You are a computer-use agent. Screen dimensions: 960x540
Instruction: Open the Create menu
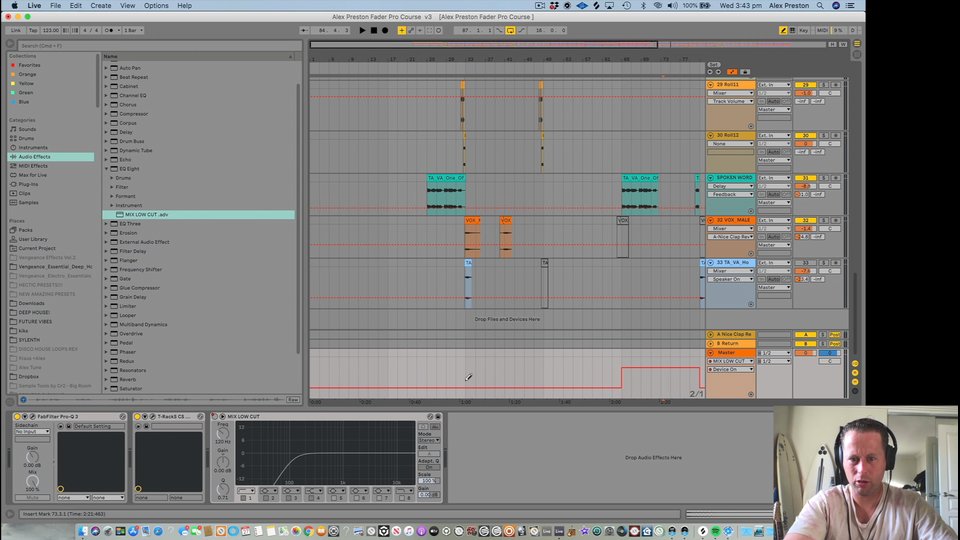pyautogui.click(x=101, y=6)
